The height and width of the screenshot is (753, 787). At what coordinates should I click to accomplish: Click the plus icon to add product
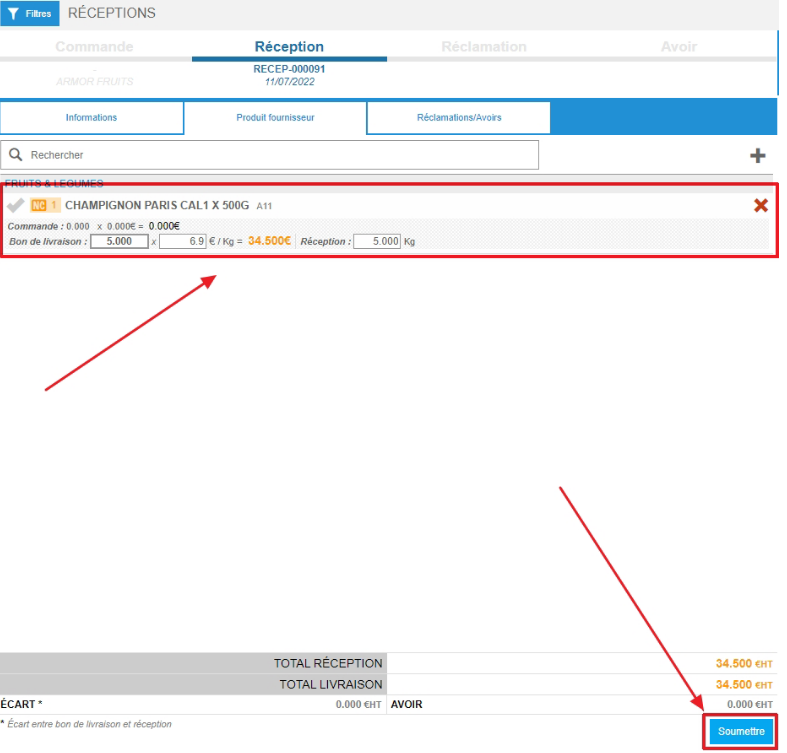point(757,155)
